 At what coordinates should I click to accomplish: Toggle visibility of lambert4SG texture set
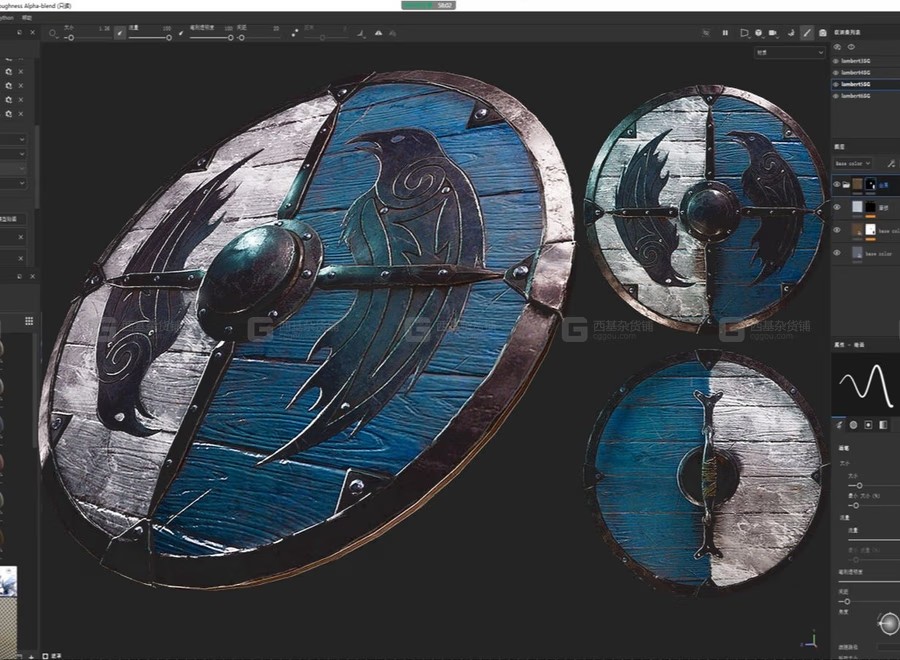pyautogui.click(x=836, y=73)
